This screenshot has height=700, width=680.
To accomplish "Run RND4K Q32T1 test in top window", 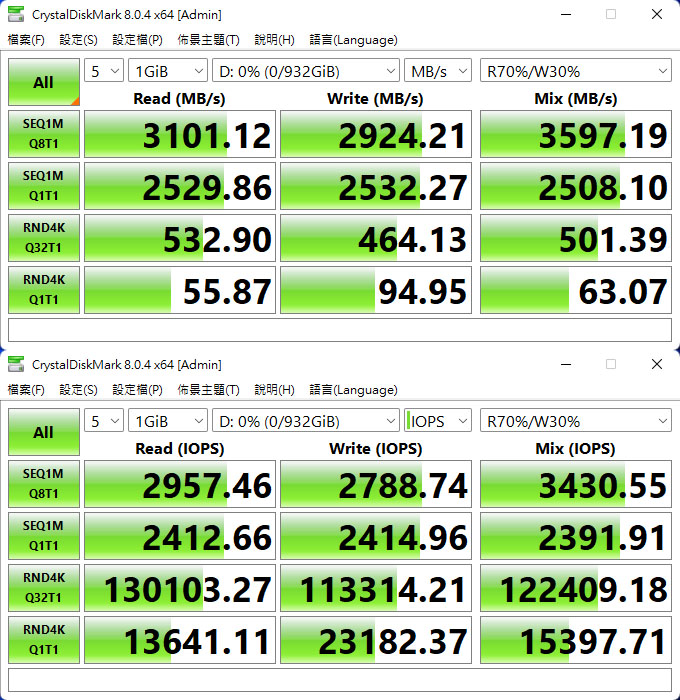I will point(44,238).
